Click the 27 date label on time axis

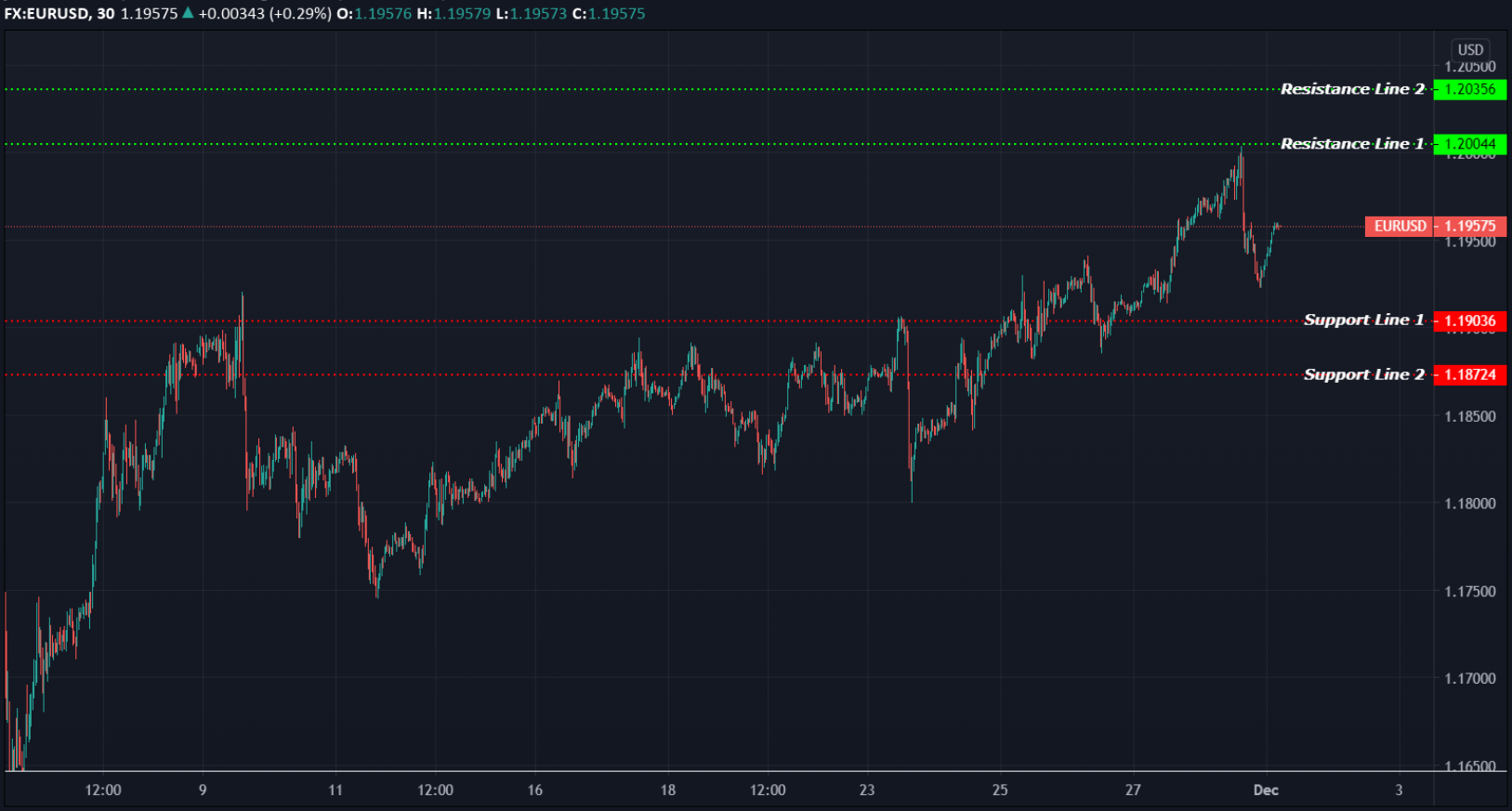1133,791
